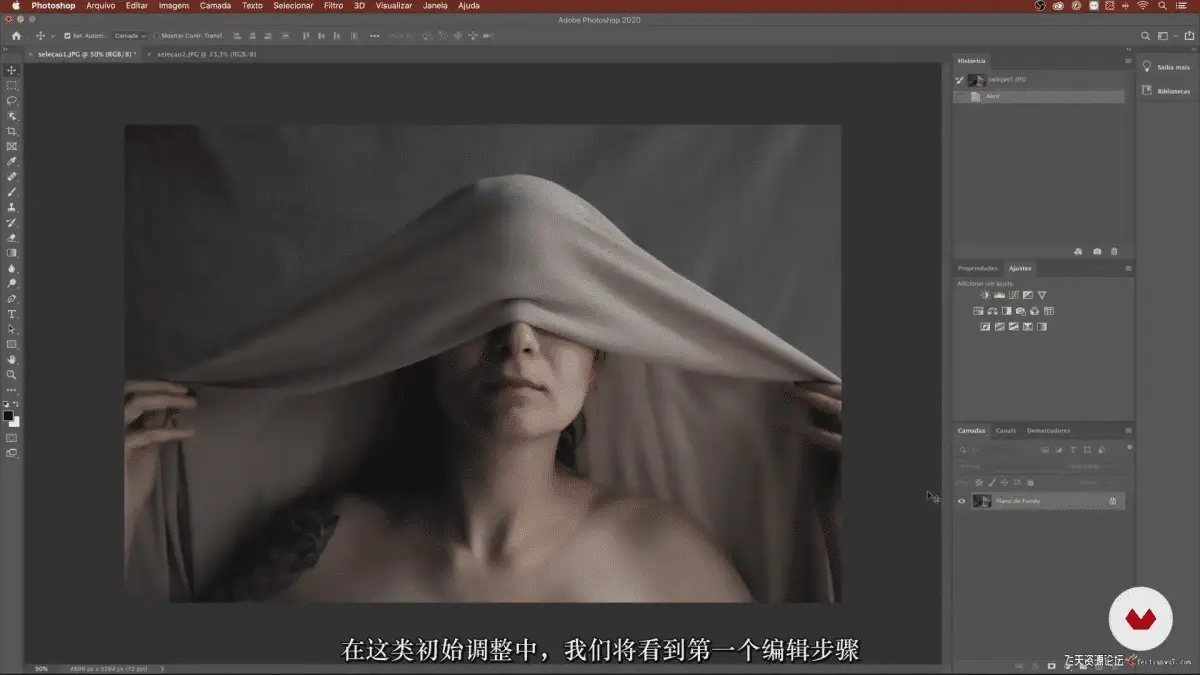Toggle lock image pixels
This screenshot has width=1200, height=675.
click(x=991, y=482)
